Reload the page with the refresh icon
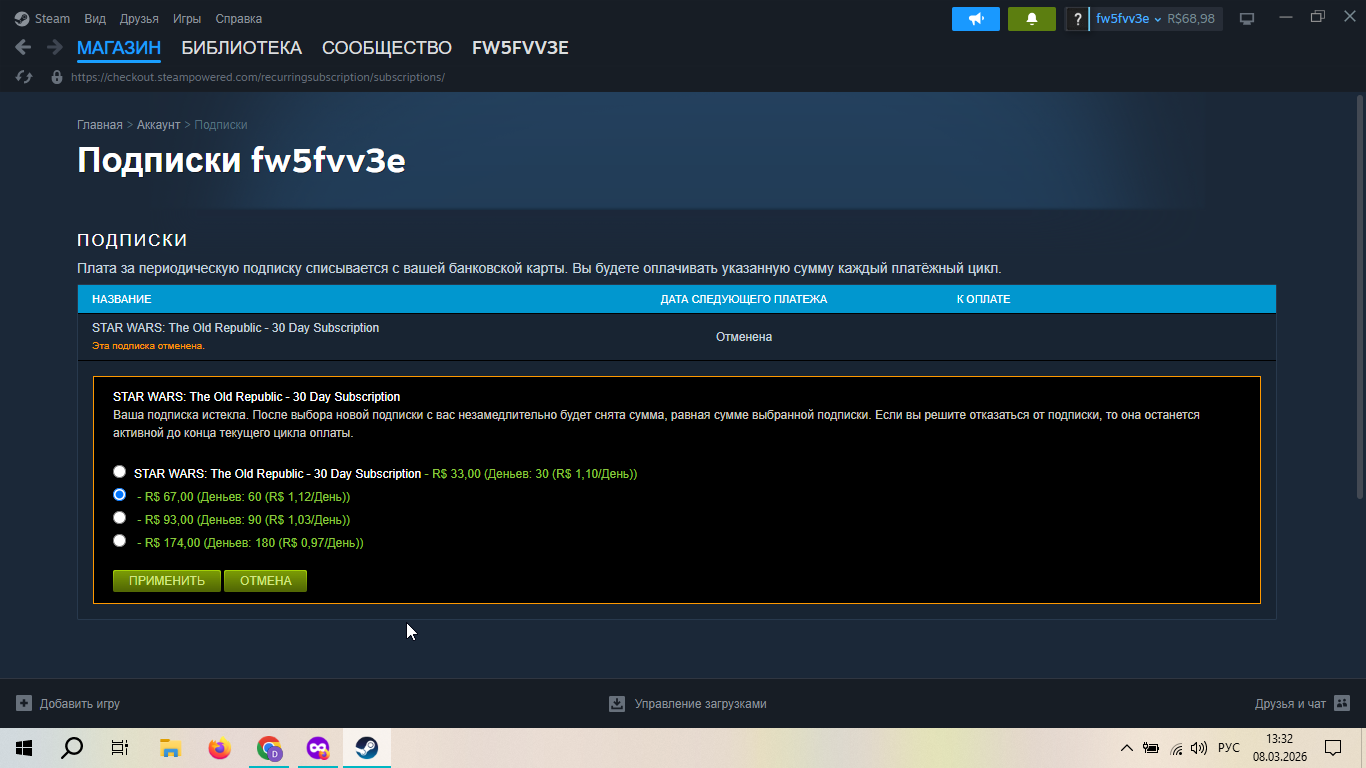The image size is (1366, 768). click(25, 77)
